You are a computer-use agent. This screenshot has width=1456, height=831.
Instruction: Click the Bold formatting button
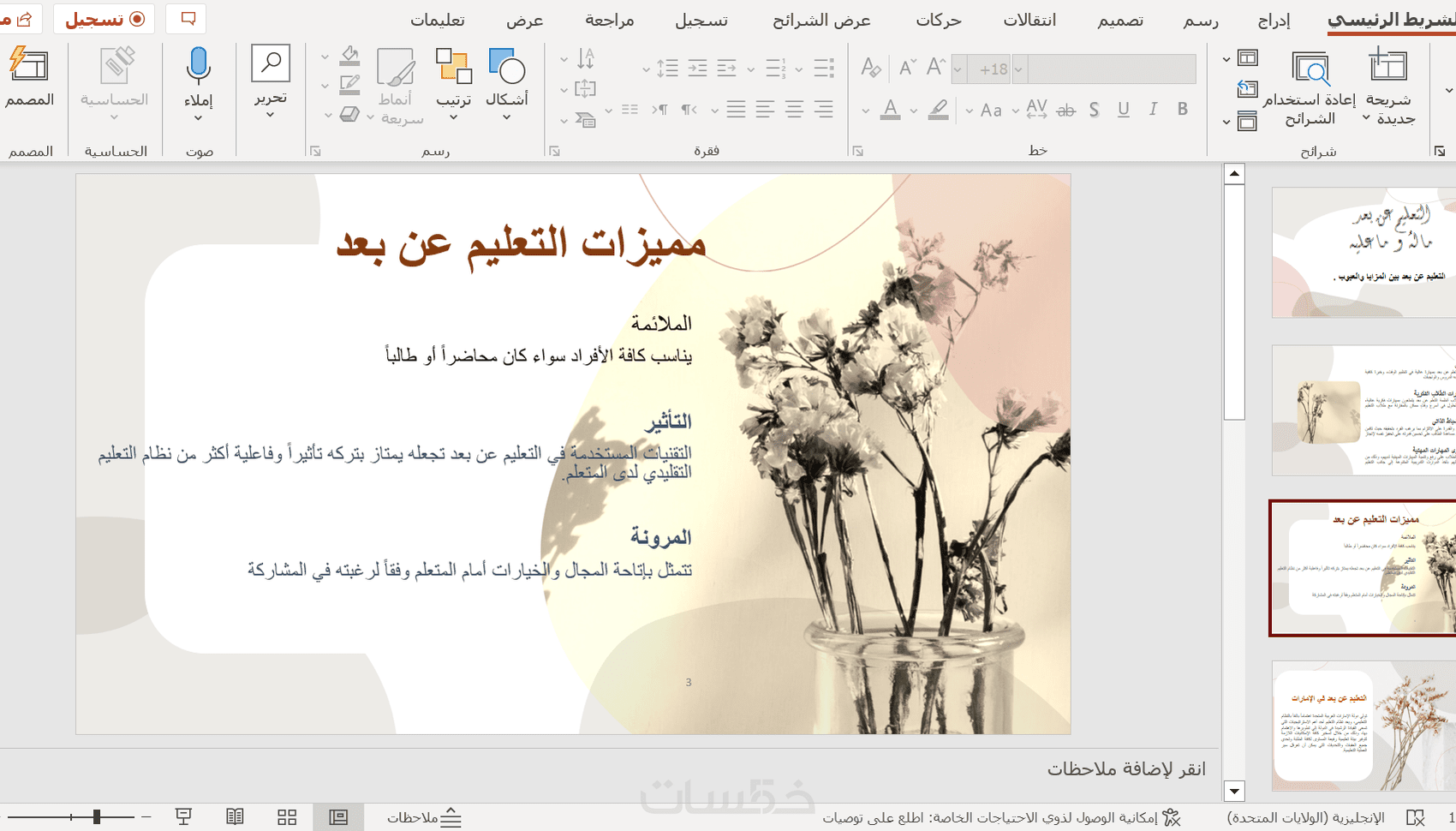click(1183, 110)
